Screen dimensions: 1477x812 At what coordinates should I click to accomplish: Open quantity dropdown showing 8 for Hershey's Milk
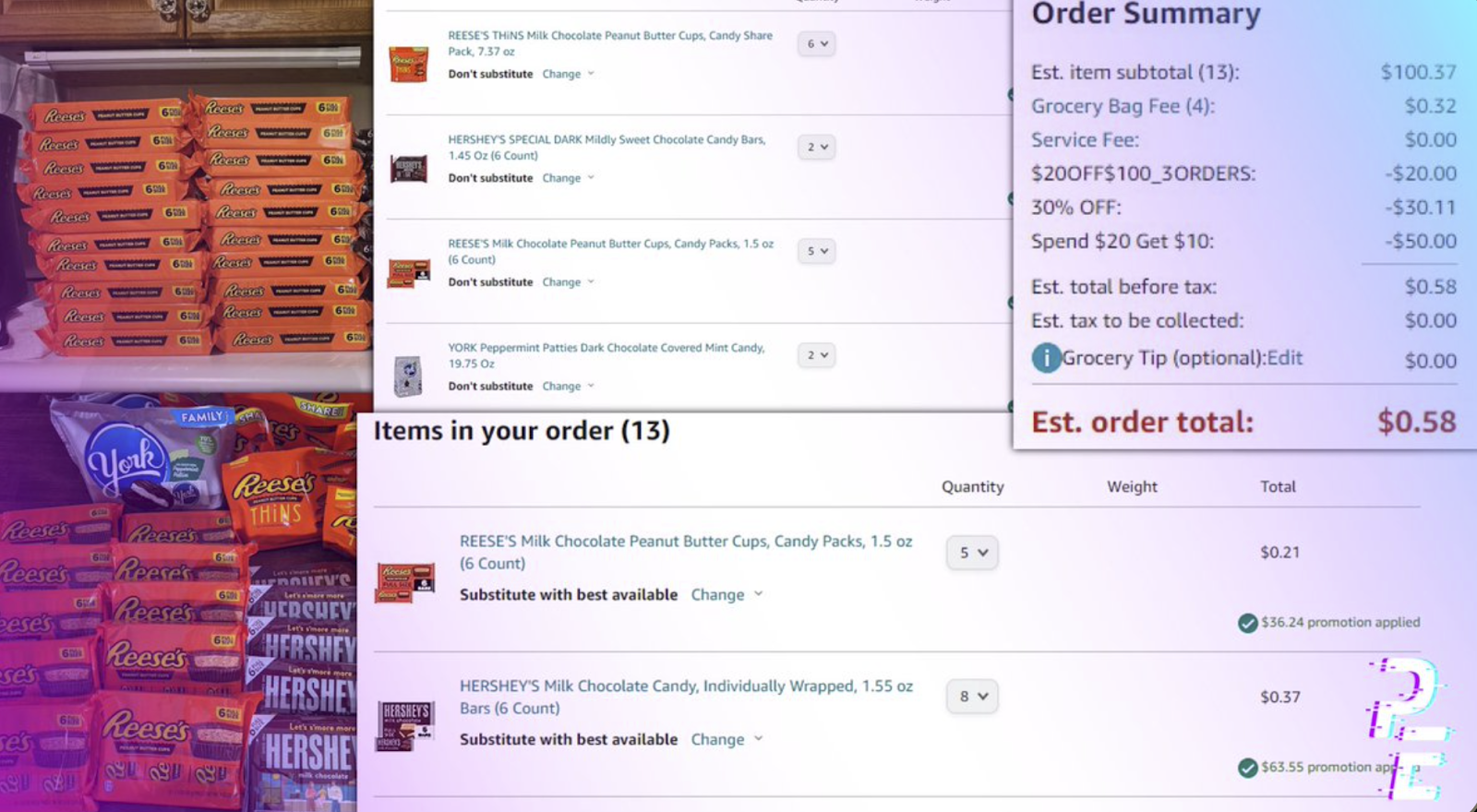[x=972, y=697]
